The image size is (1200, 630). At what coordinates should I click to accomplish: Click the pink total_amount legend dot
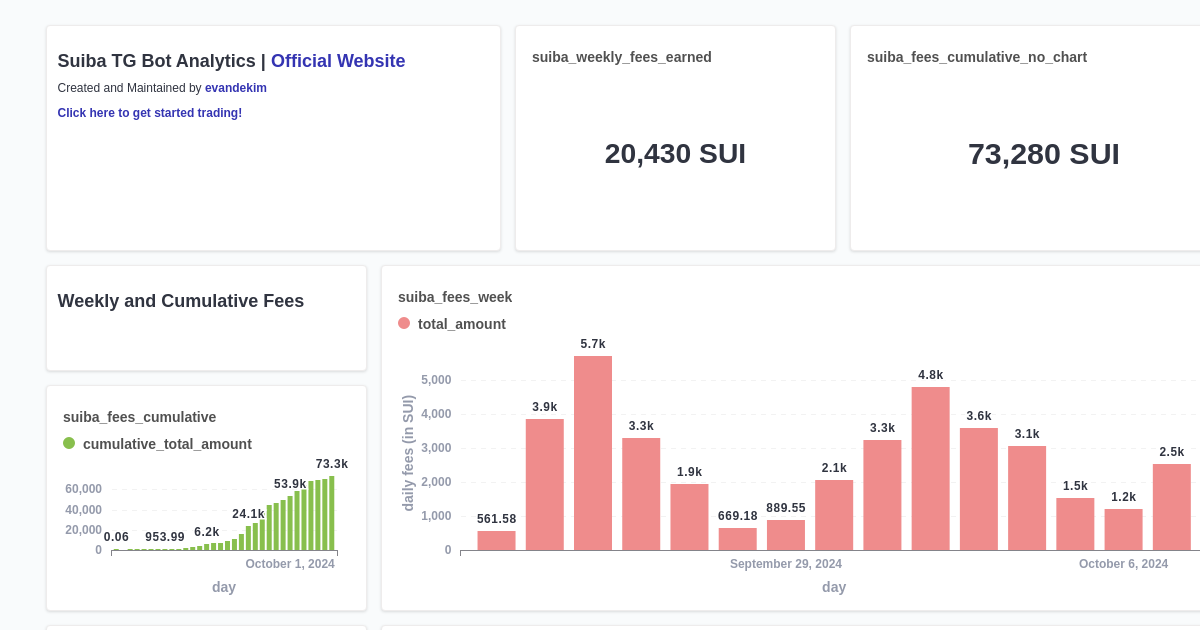404,323
